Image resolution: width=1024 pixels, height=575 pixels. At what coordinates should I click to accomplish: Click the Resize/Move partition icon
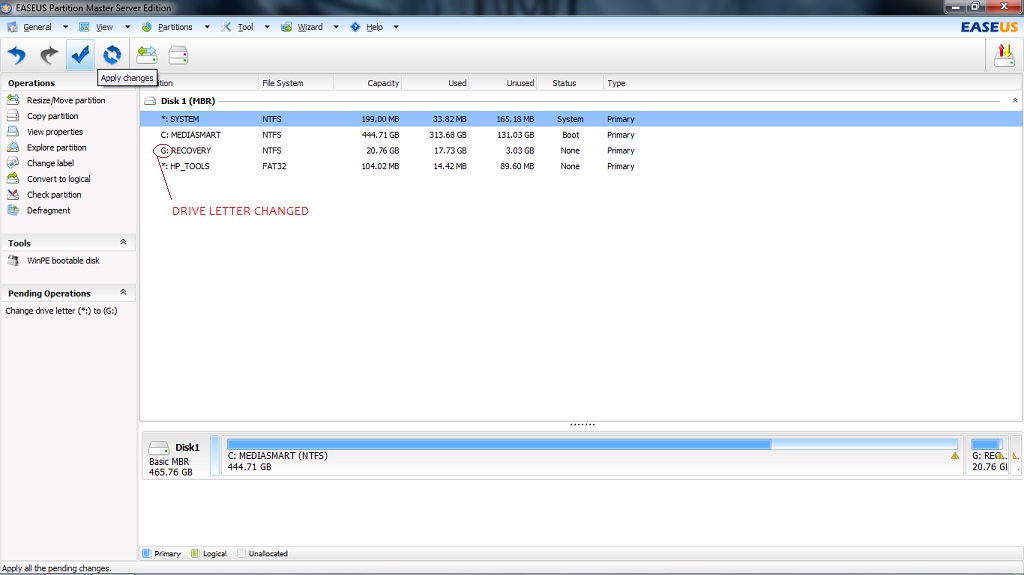pyautogui.click(x=13, y=100)
